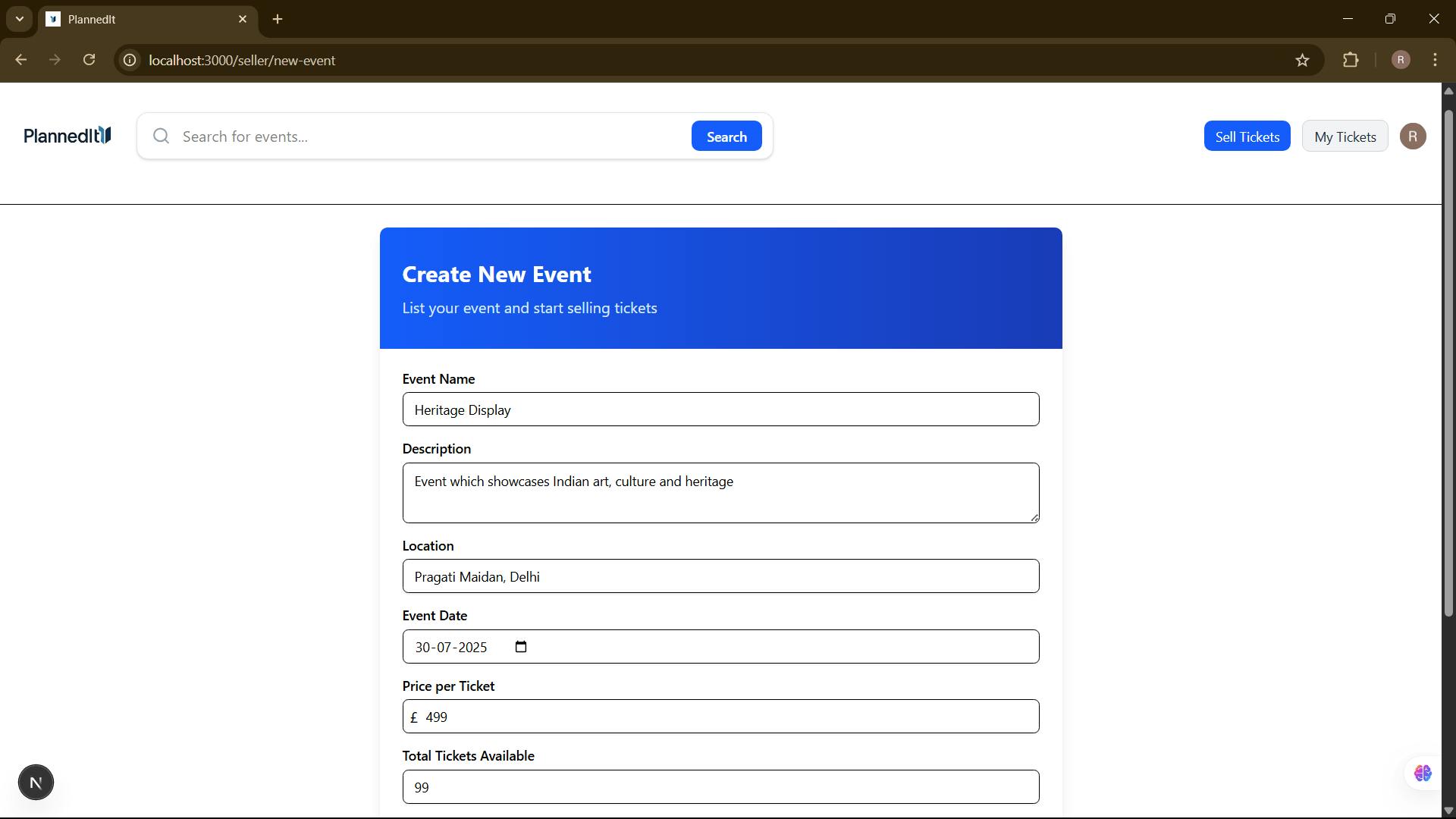This screenshot has width=1456, height=819.
Task: Click the My Tickets button
Action: (1344, 136)
